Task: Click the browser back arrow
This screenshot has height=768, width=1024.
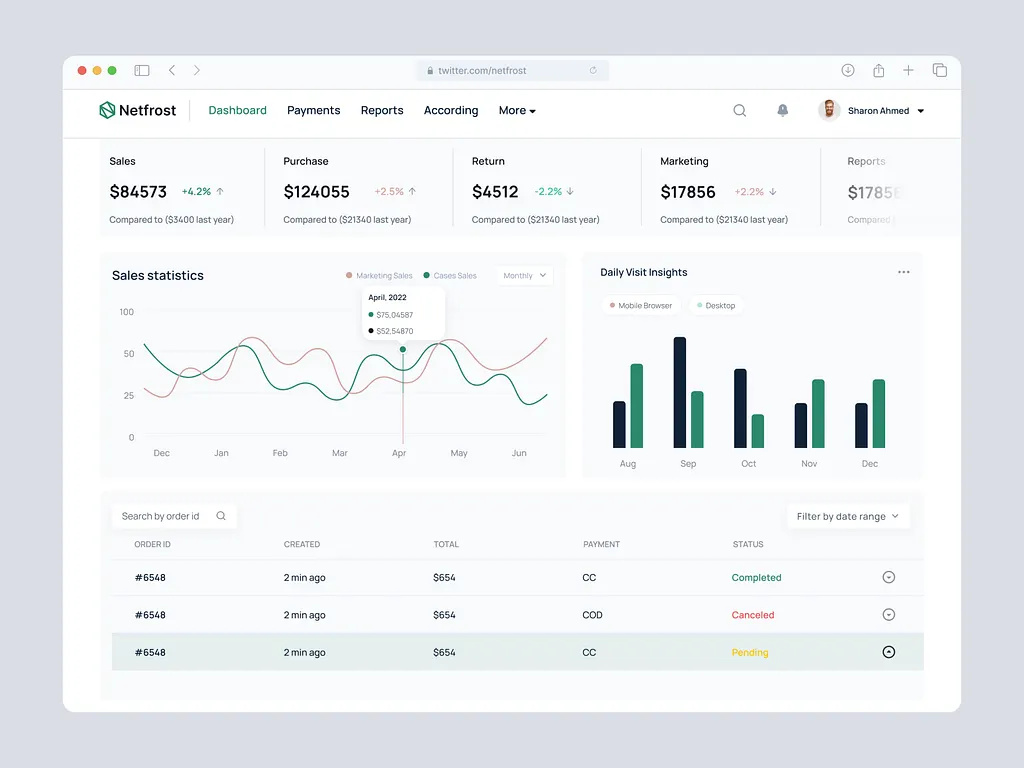Action: 172,70
